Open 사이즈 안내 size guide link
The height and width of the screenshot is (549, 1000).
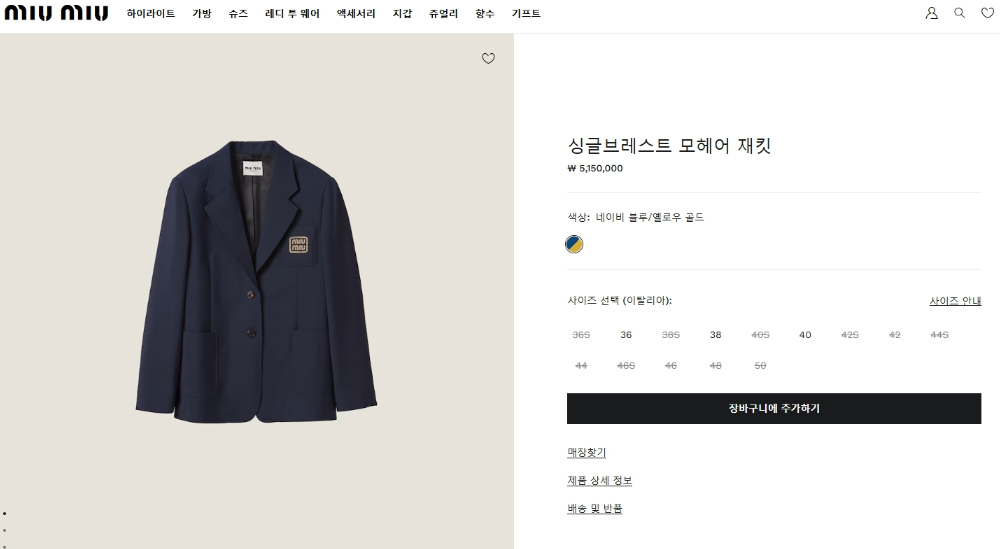coord(955,301)
